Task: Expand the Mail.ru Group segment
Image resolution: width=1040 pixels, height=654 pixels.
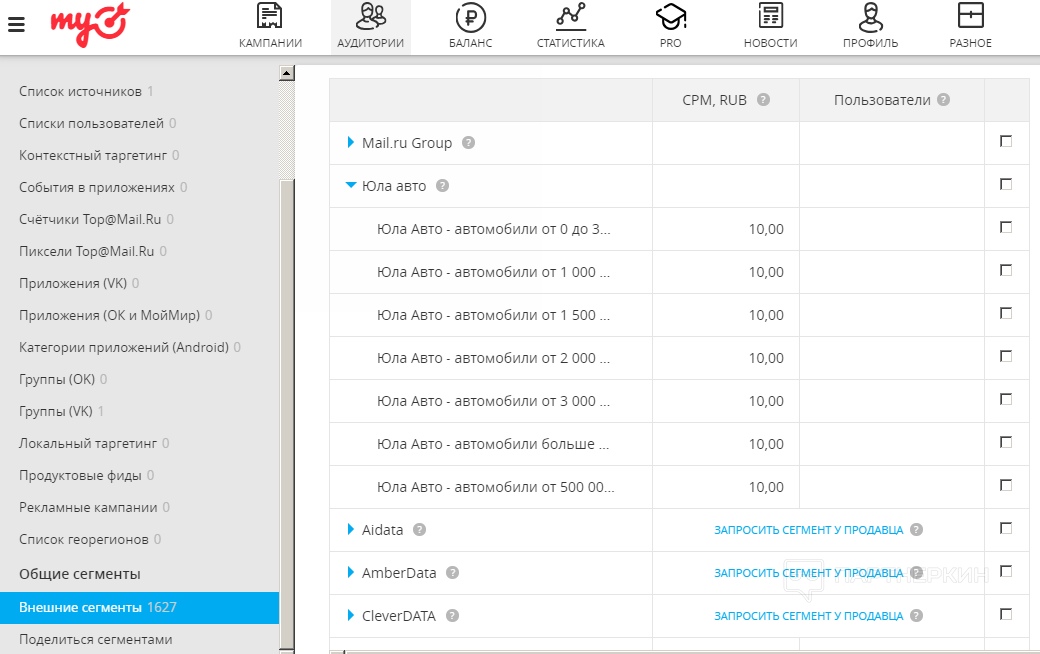Action: [350, 142]
